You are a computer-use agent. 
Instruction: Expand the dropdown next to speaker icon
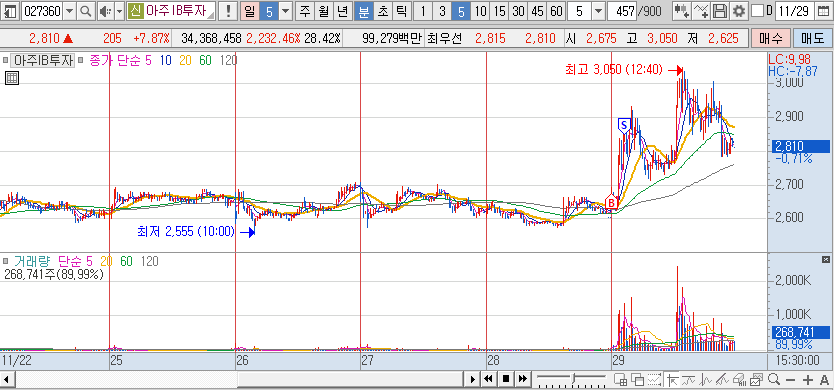click(x=120, y=11)
